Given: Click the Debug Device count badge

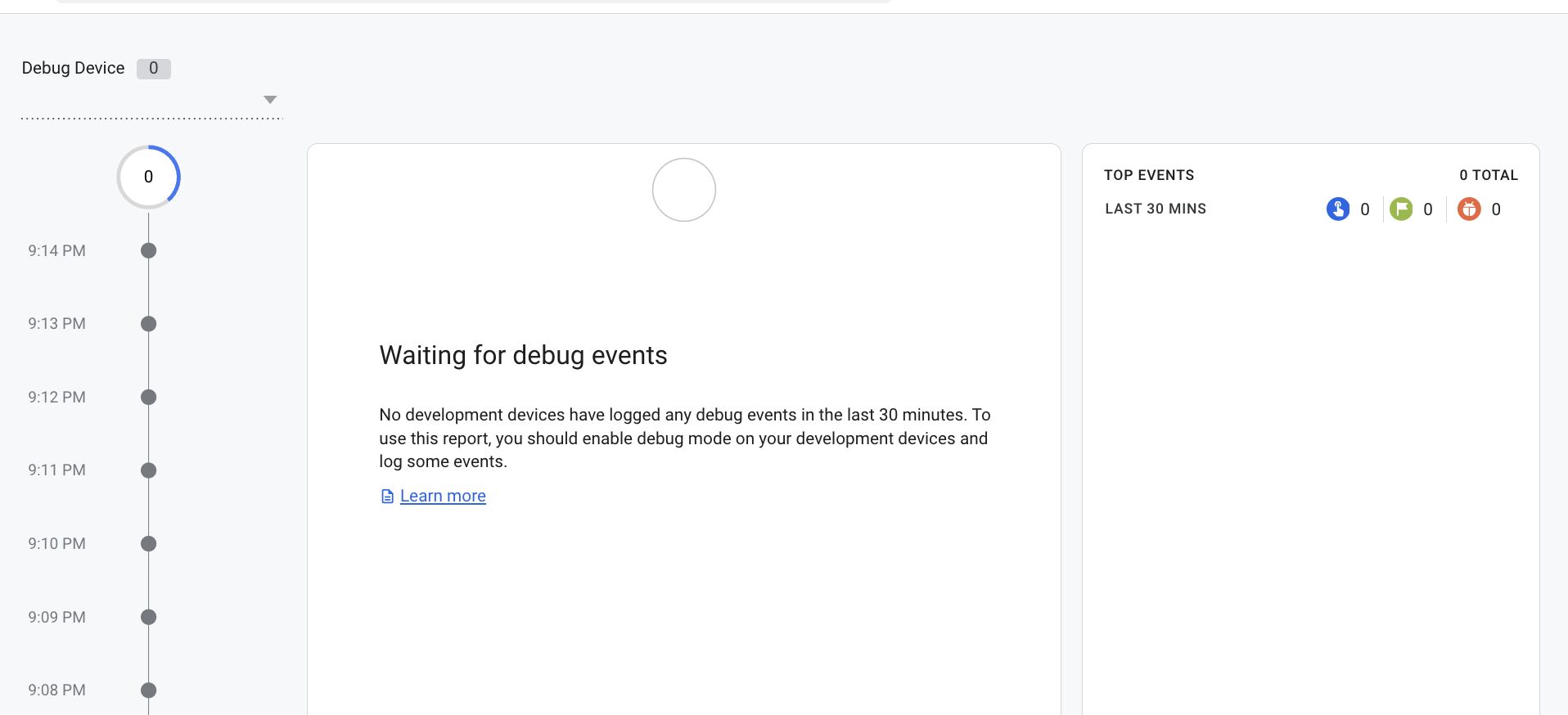Looking at the screenshot, I should [x=153, y=69].
